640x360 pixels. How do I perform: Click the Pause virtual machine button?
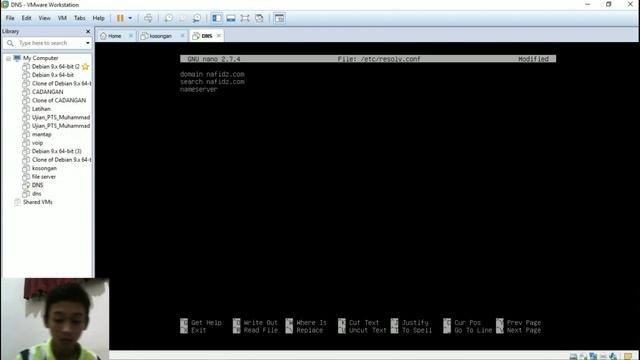click(x=120, y=18)
